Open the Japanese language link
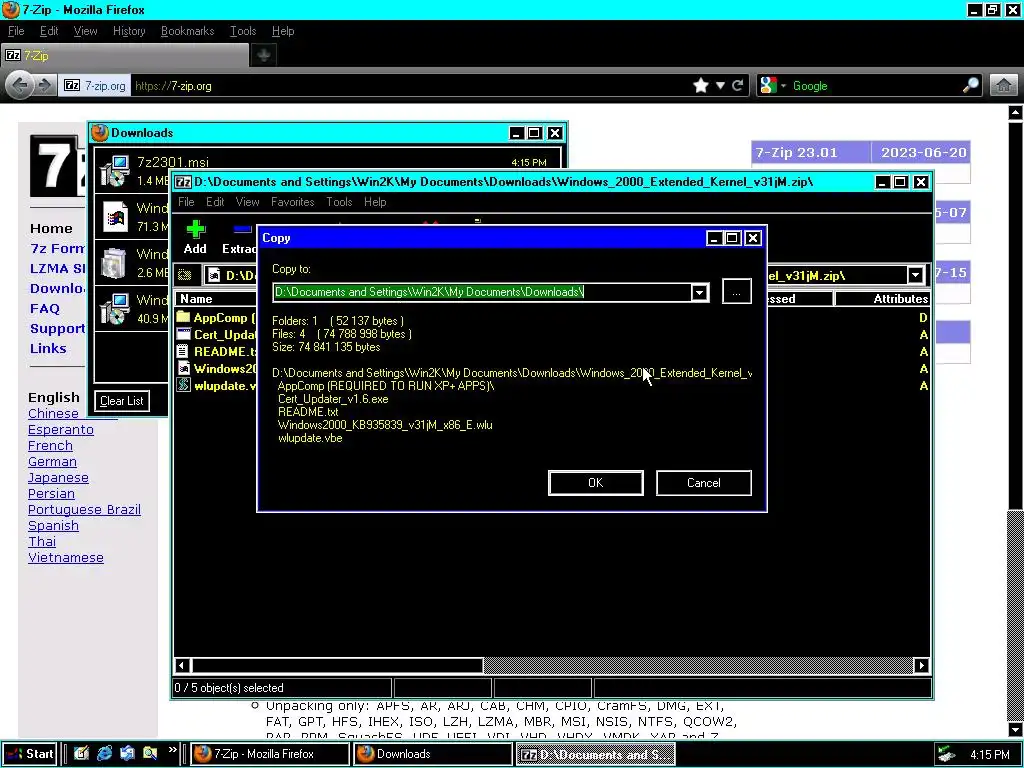The width and height of the screenshot is (1024, 768). 58,477
